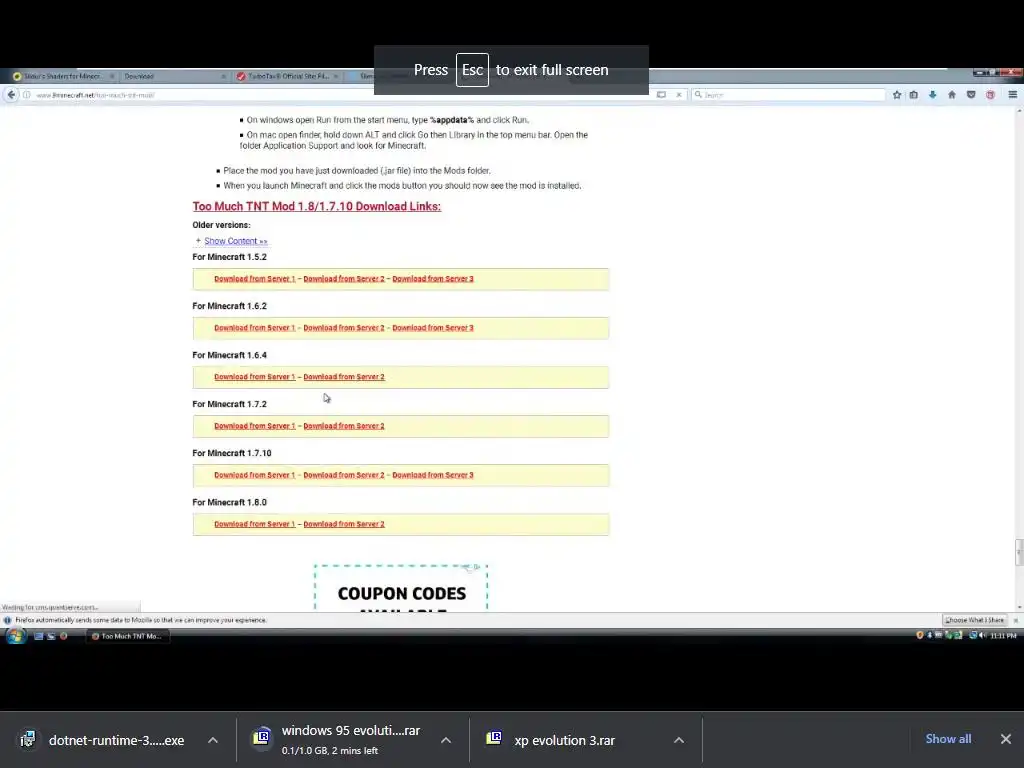Open Too Much TNT Mo taskbar button
Screen dimensions: 1024x768
tap(128, 636)
